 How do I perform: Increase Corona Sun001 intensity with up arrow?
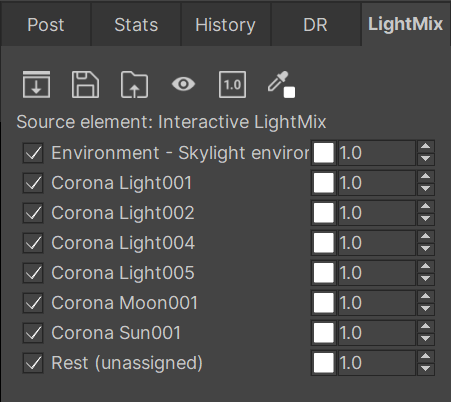coord(426,327)
